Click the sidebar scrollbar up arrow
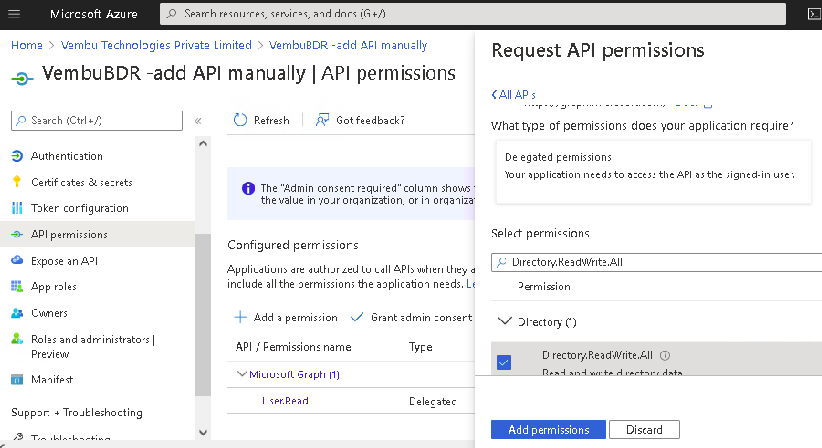Viewport: 822px width, 448px height. [x=203, y=144]
